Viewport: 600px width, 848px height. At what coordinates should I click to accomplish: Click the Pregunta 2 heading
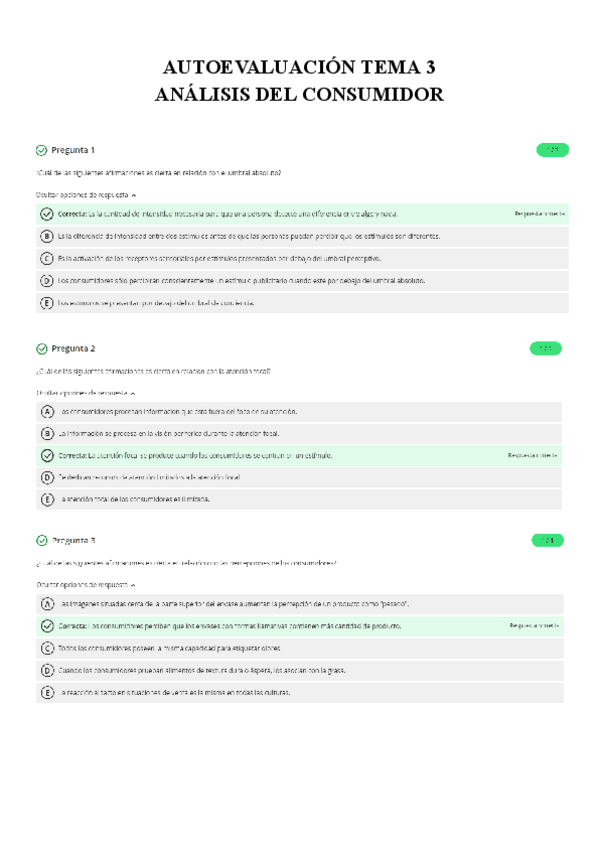[x=73, y=349]
